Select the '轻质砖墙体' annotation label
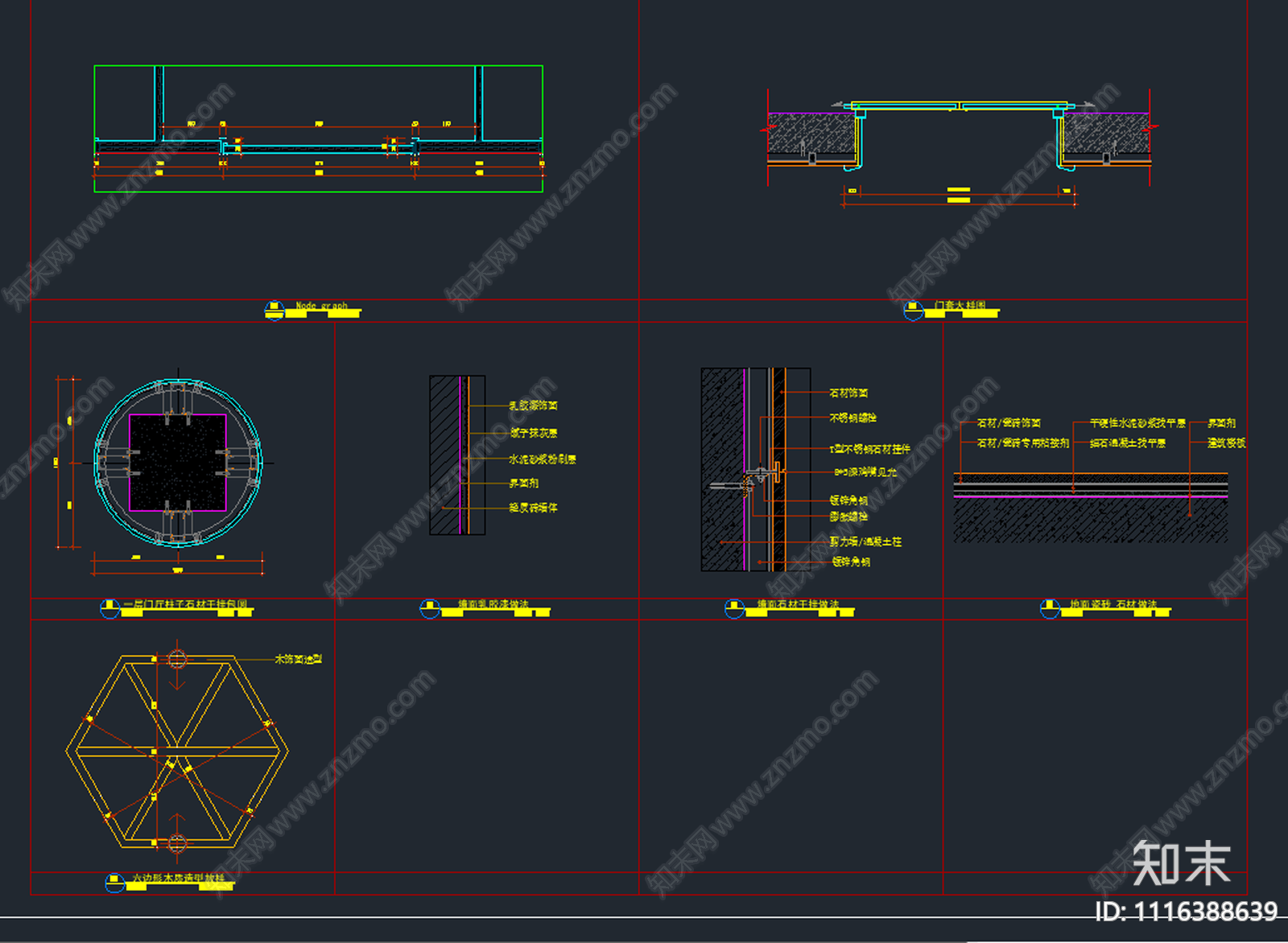Screen dimensions: 1288x943 tap(533, 508)
